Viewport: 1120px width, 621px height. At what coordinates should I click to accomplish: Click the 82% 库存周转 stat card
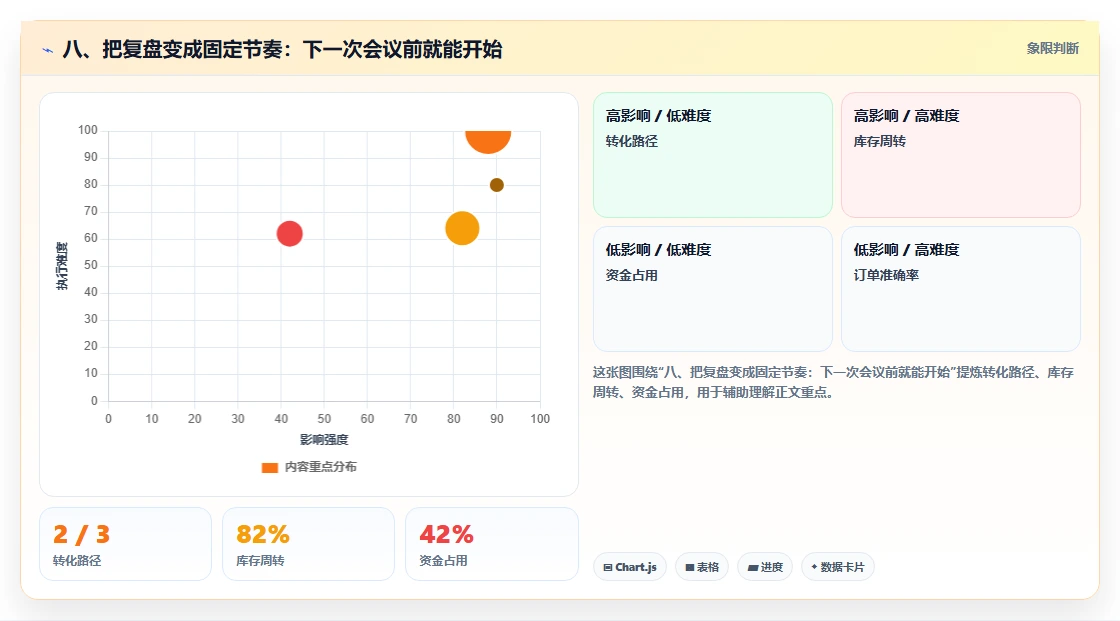pyautogui.click(x=309, y=544)
